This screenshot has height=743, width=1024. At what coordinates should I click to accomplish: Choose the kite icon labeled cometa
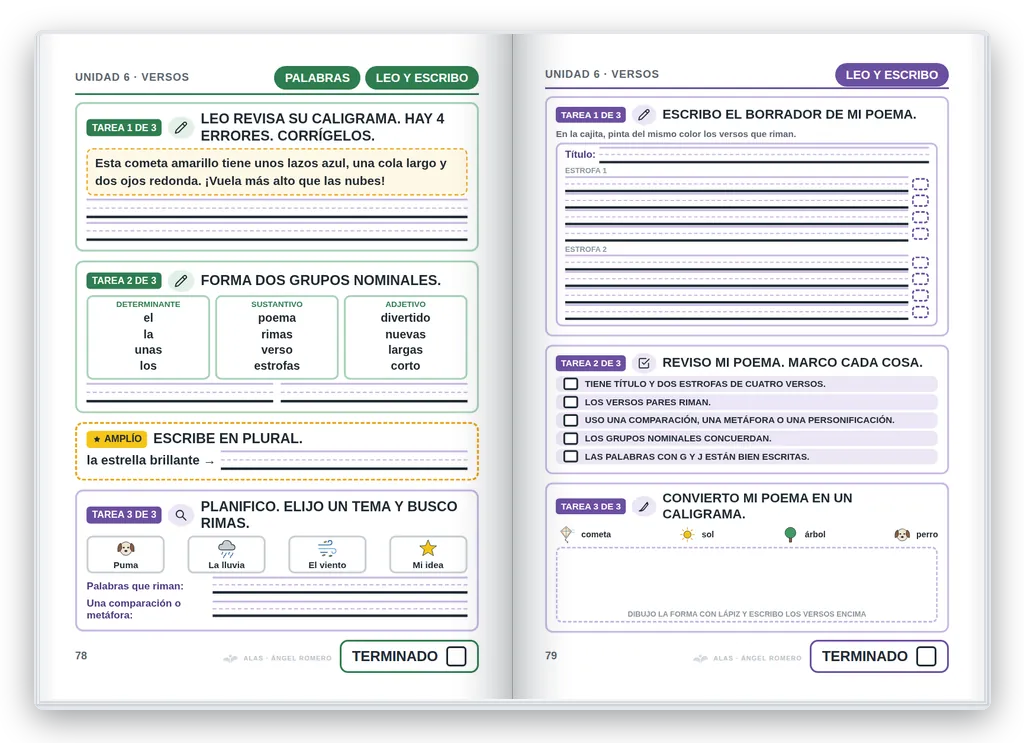(x=566, y=533)
